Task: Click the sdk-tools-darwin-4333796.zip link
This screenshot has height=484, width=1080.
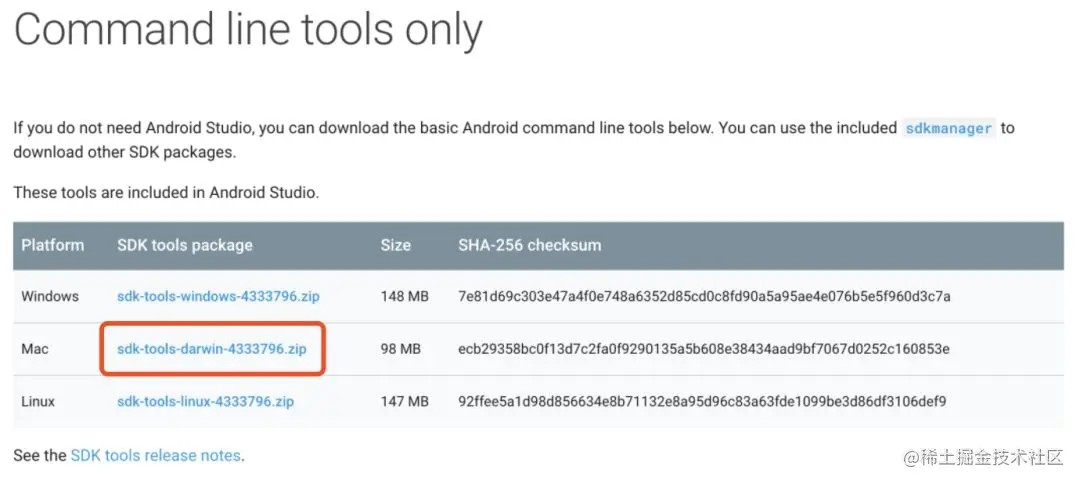Action: [x=212, y=349]
